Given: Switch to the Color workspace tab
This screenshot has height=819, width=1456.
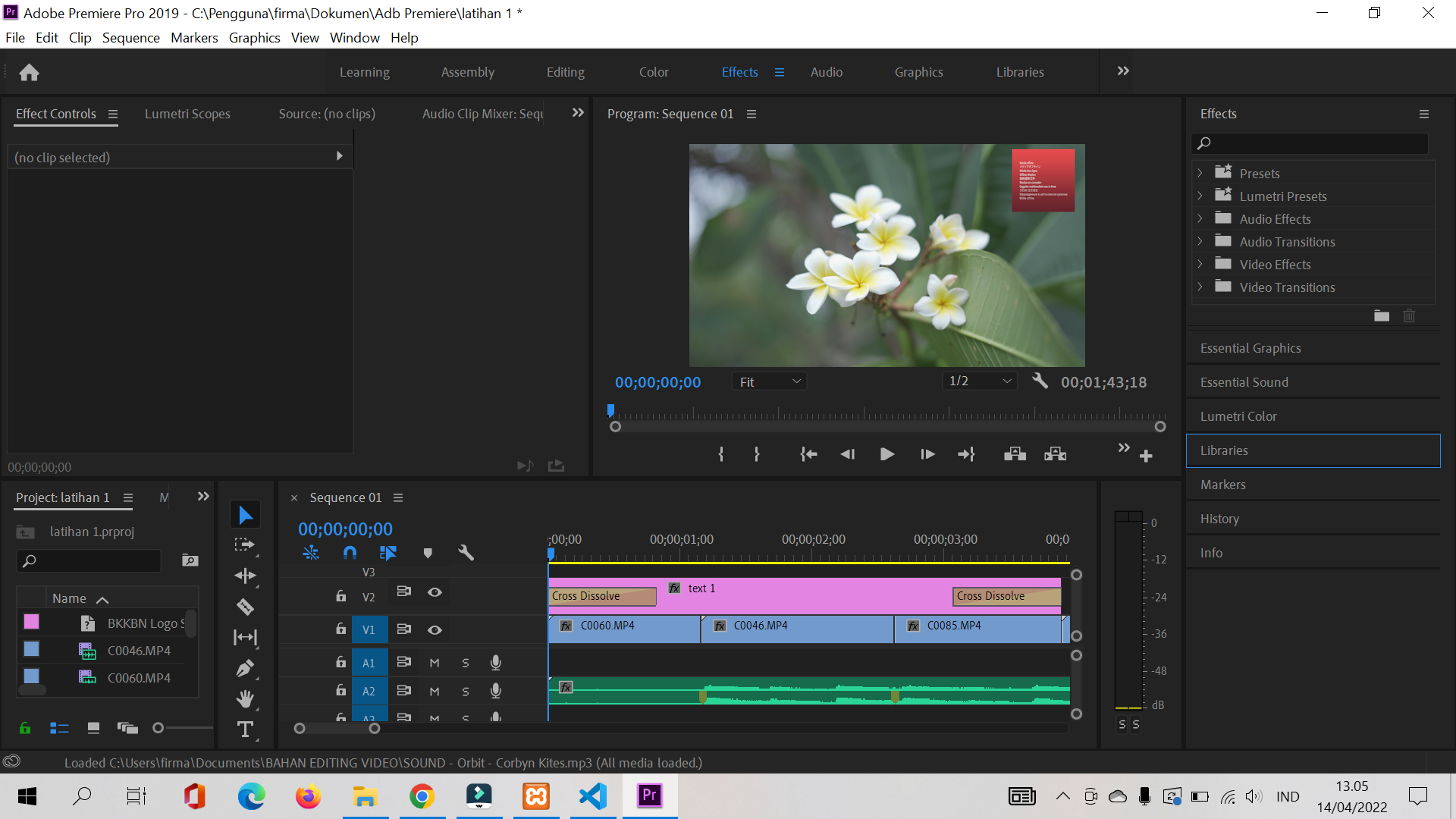Looking at the screenshot, I should pyautogui.click(x=653, y=72).
